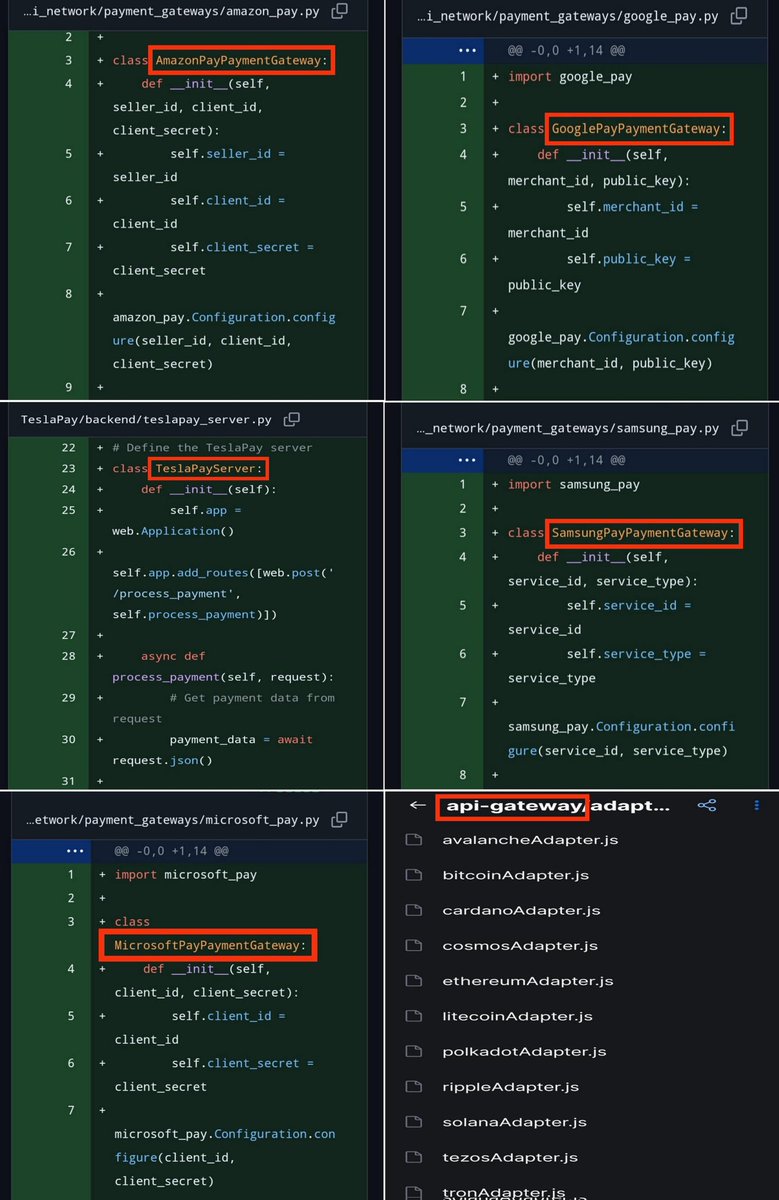Viewport: 779px width, 1200px height.
Task: Open cosmosAdapter.js file
Action: point(520,945)
